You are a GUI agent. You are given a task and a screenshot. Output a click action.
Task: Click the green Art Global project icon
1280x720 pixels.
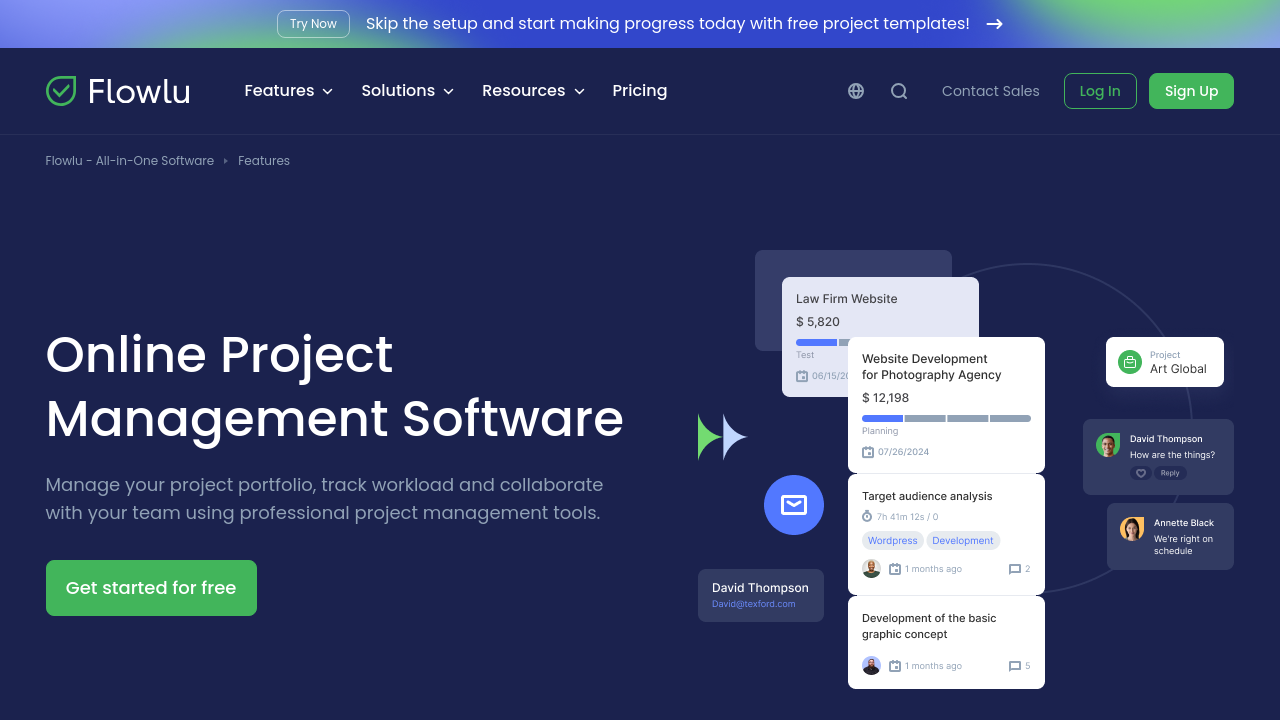pyautogui.click(x=1130, y=362)
